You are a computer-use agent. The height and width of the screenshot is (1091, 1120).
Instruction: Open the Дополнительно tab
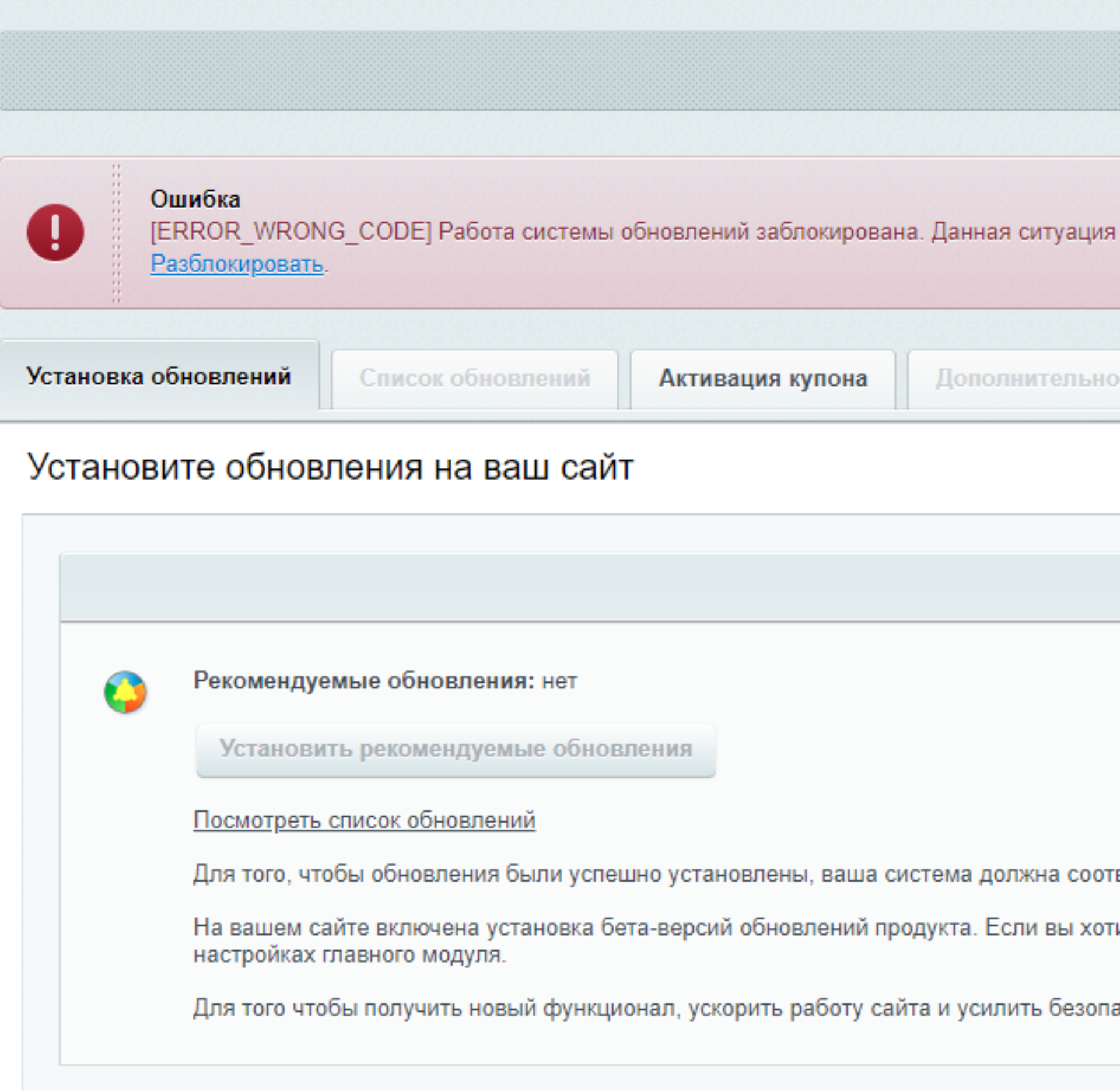[x=1015, y=379]
